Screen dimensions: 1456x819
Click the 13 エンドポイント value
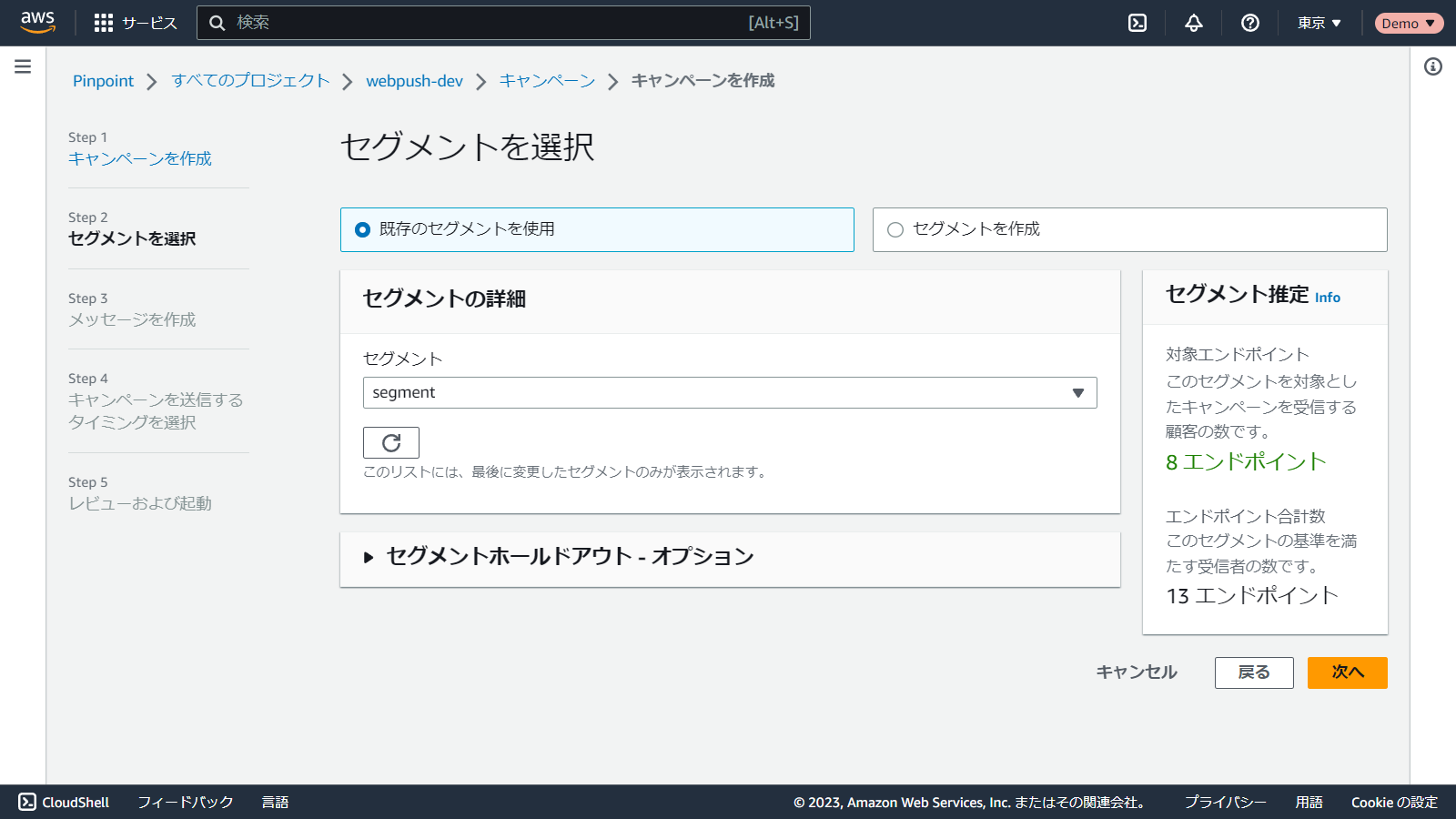(1252, 596)
